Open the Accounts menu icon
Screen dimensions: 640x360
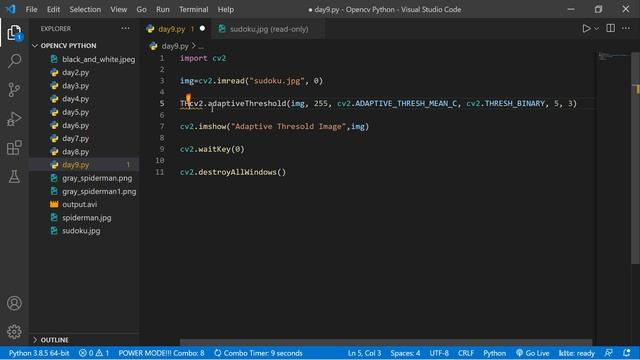click(x=14, y=303)
